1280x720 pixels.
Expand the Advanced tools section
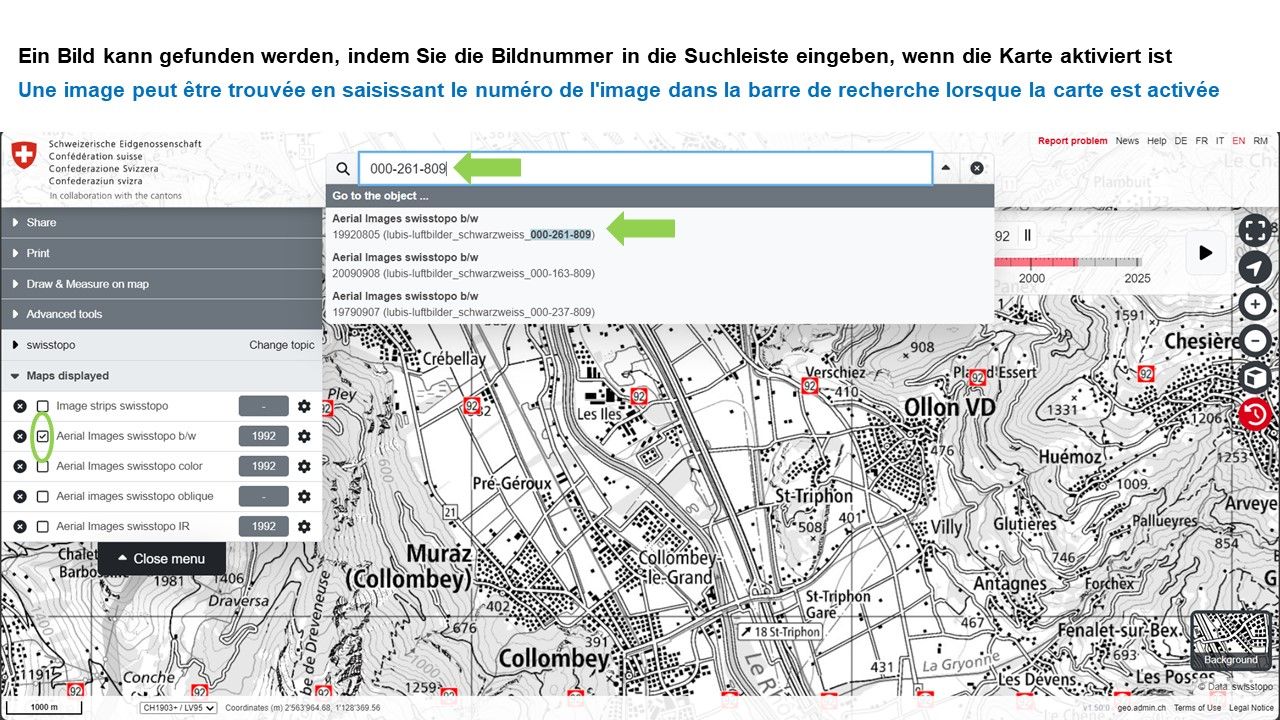64,314
